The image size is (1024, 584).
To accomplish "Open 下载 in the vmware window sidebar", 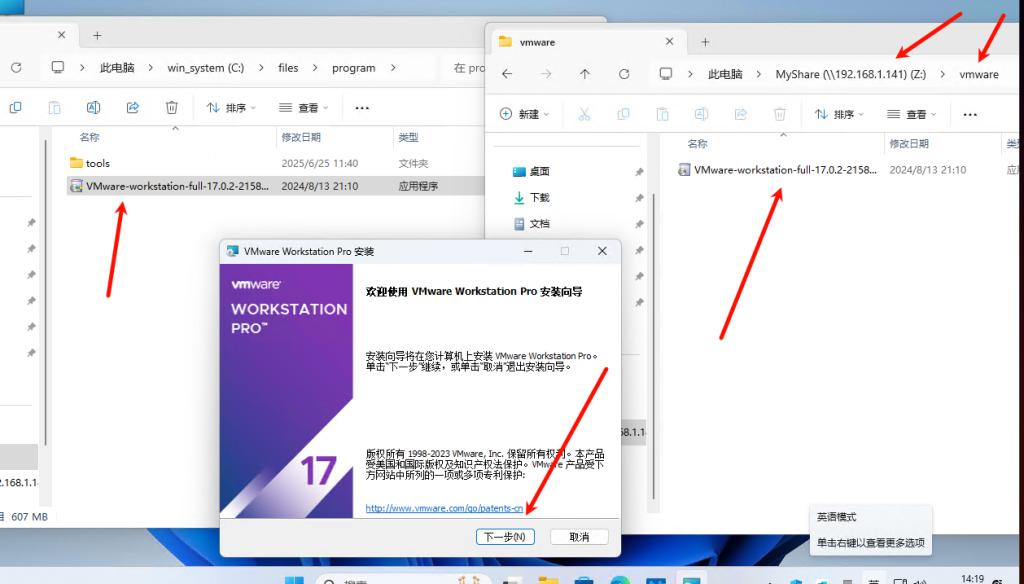I will click(539, 198).
